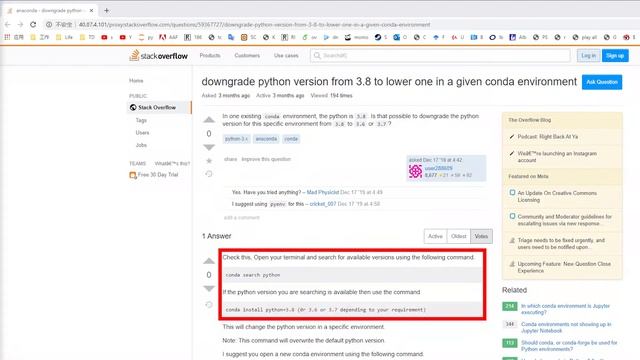Click add a comment link
This screenshot has width=640, height=360.
coord(242,218)
